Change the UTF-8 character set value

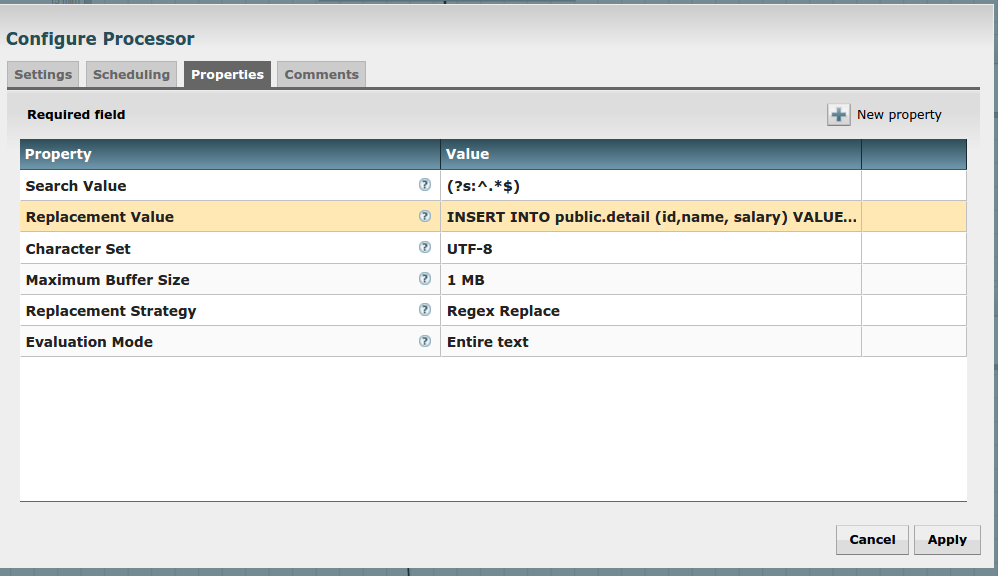[650, 249]
